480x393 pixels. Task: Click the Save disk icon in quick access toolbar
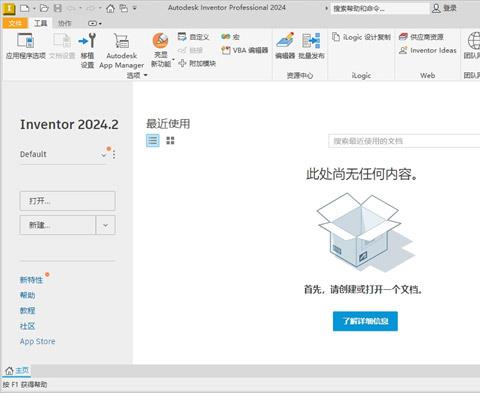click(58, 8)
